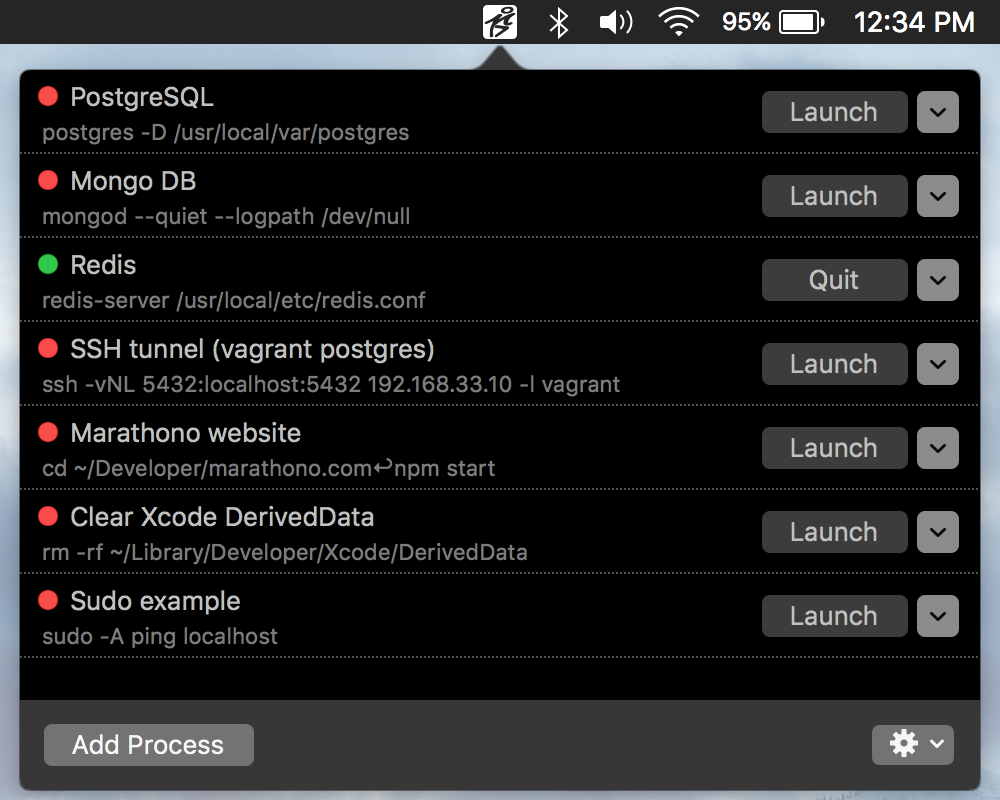1000x800 pixels.
Task: Expand the PostgreSQL options chevron
Action: [x=938, y=112]
